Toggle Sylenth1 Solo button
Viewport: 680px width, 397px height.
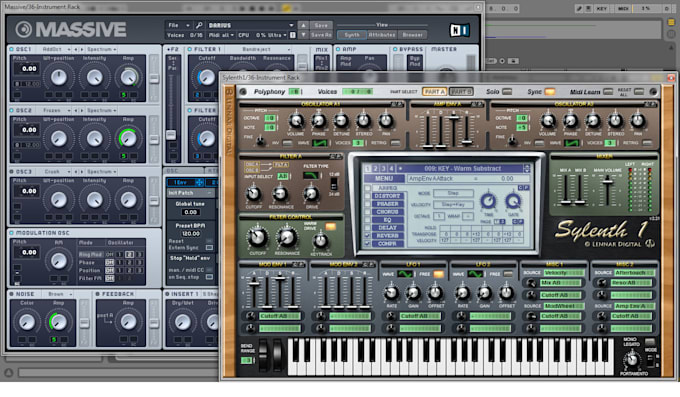tap(507, 92)
